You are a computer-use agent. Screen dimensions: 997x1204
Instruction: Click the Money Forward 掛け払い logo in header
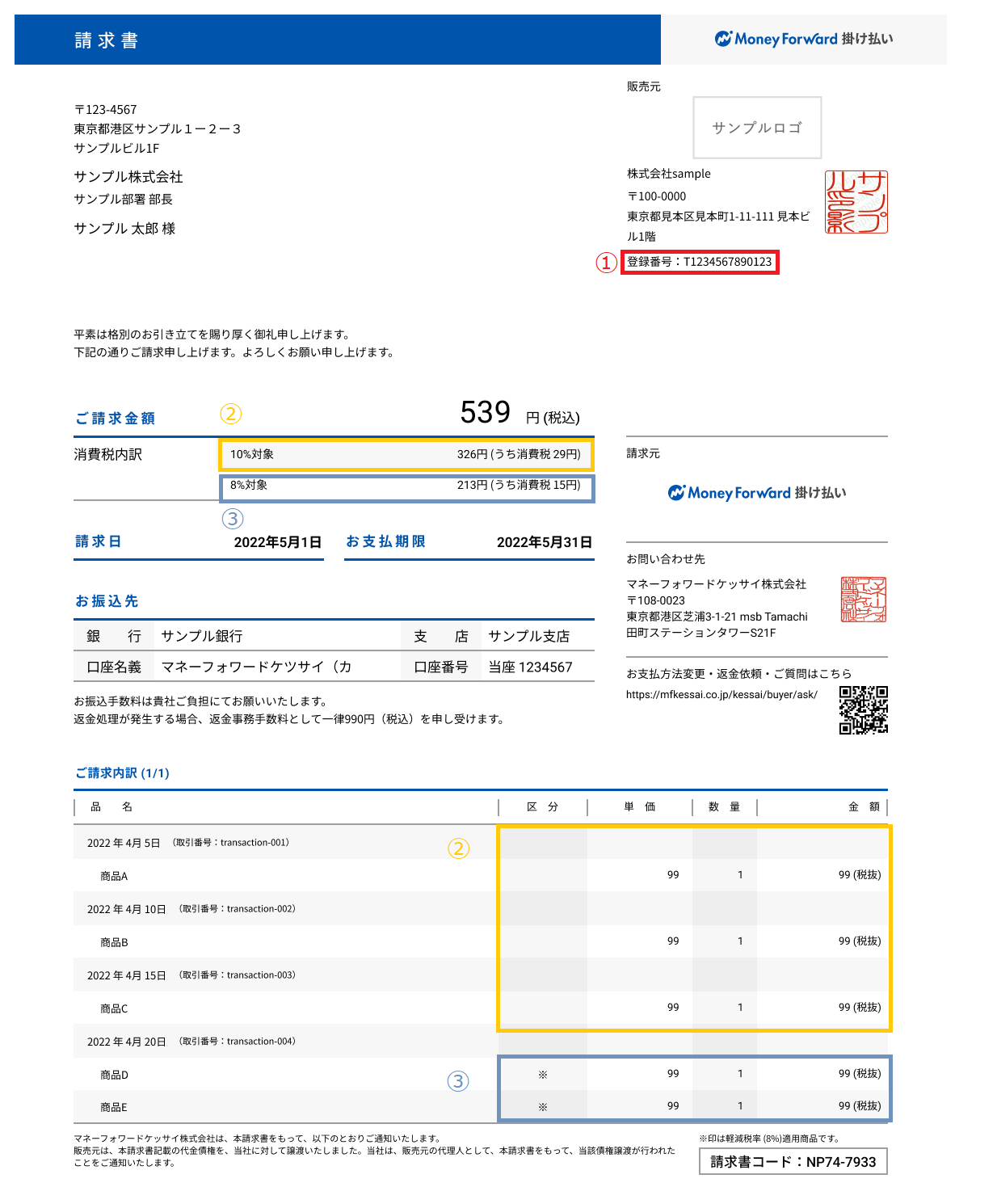(x=804, y=39)
